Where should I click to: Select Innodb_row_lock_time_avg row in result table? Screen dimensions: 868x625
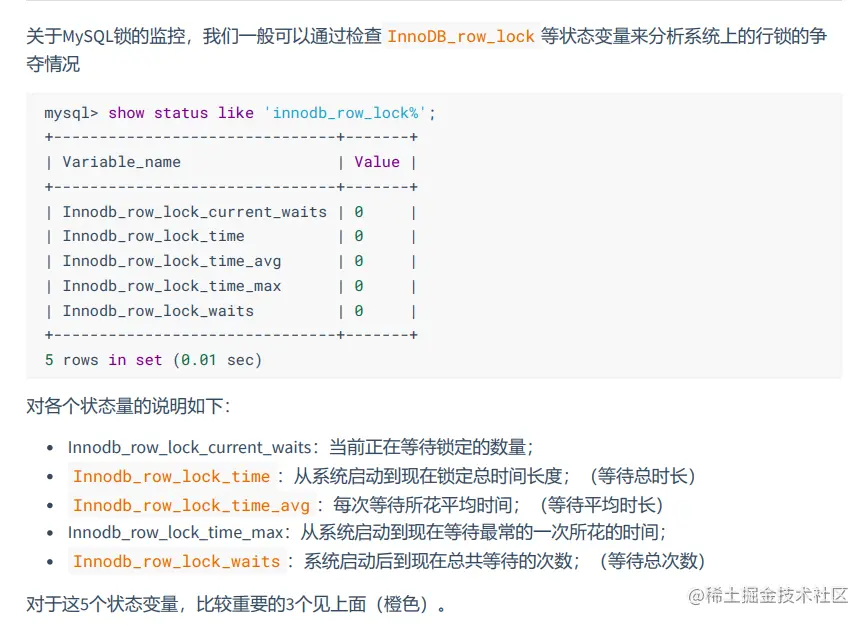pos(171,261)
